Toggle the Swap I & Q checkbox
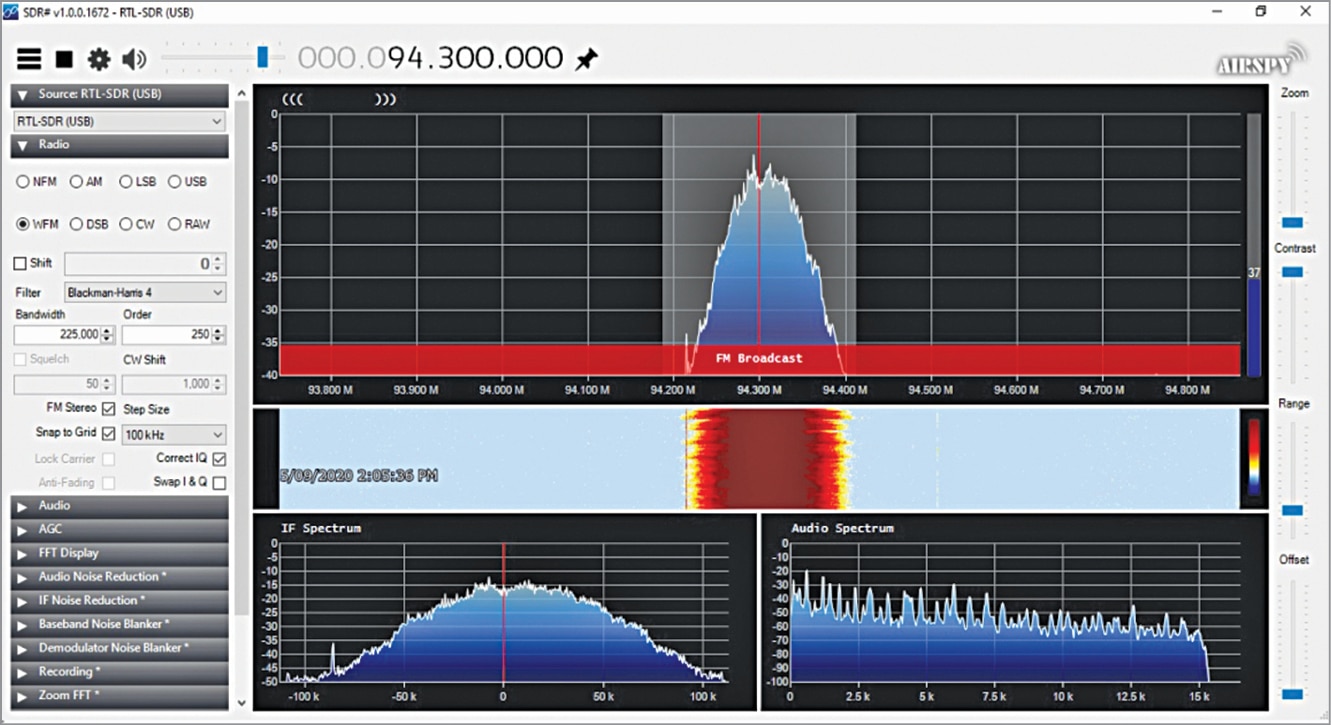 219,482
